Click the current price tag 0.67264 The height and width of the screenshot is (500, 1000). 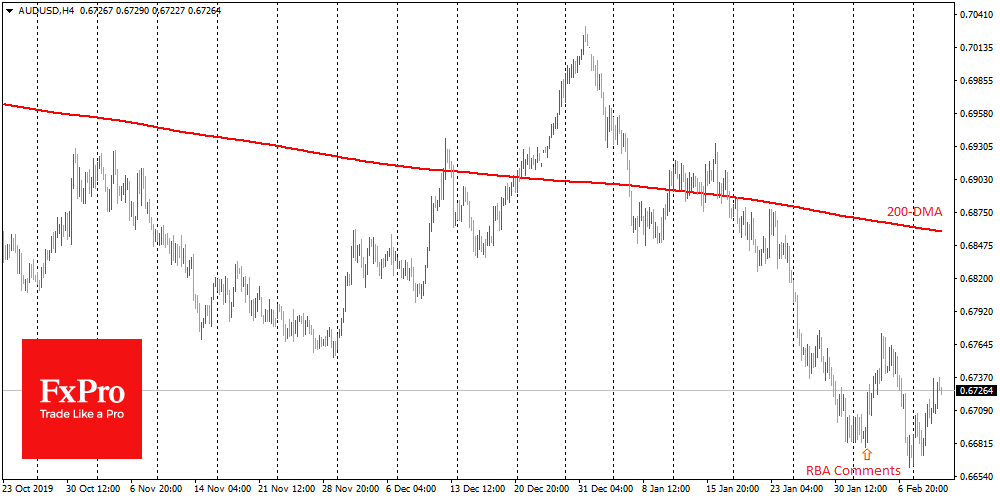pyautogui.click(x=975, y=390)
